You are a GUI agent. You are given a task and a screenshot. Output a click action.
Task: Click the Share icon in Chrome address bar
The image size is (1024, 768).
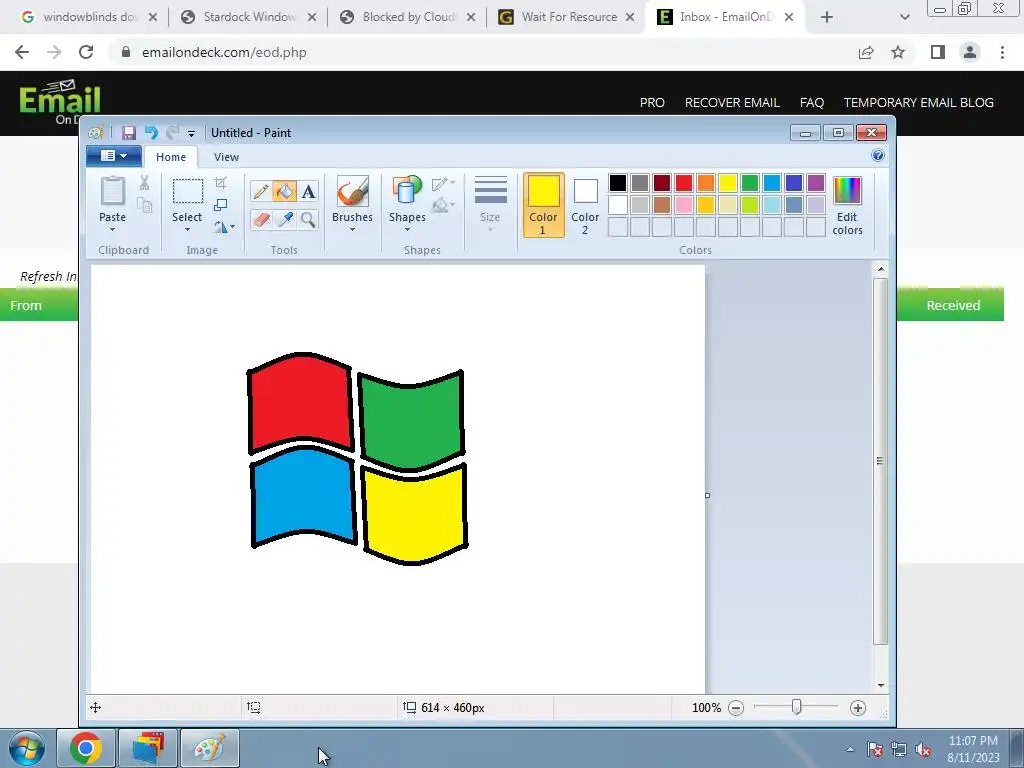866,52
